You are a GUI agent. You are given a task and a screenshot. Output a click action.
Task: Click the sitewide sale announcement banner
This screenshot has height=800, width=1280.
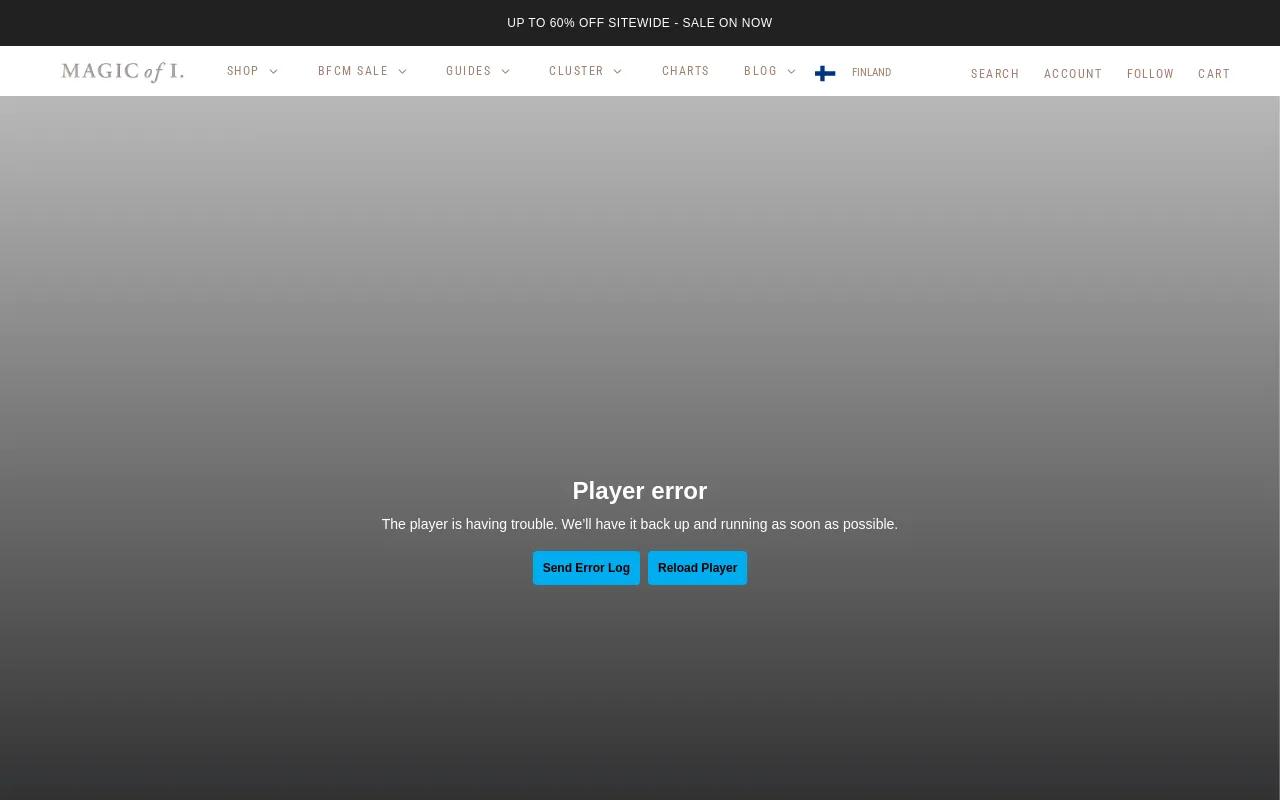[x=640, y=23]
